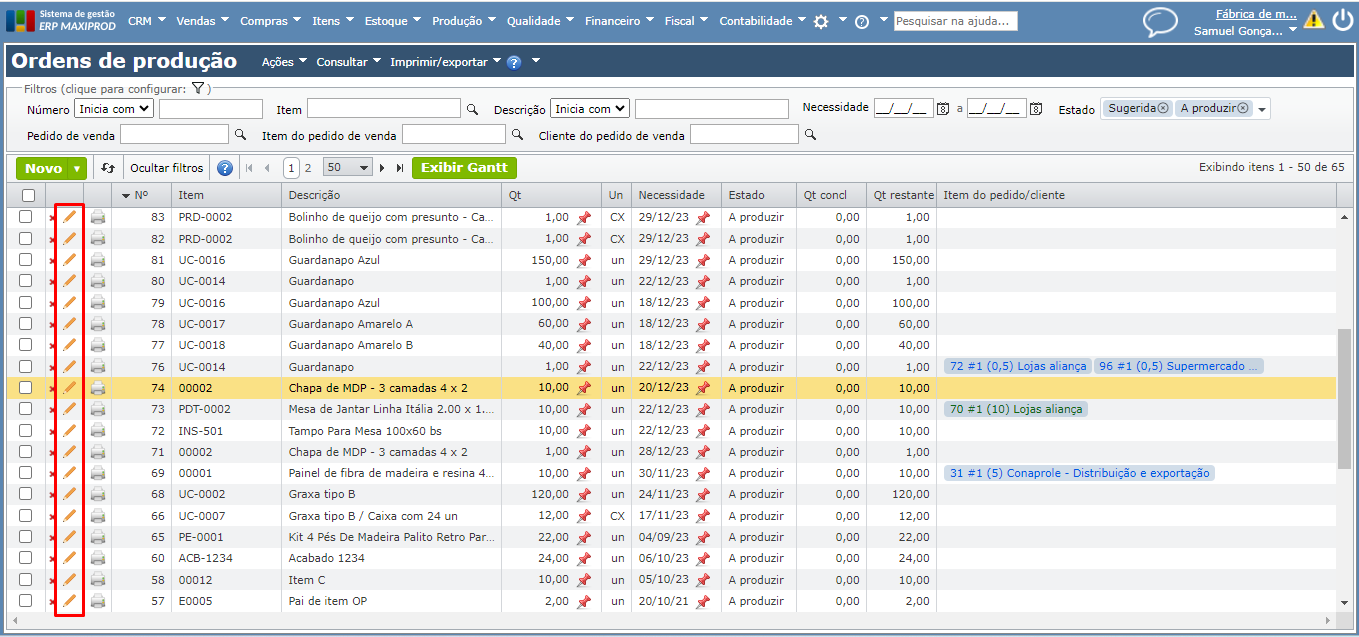Expand the Número 'Inicia com' dropdown
The width and height of the screenshot is (1359, 637).
coord(115,108)
